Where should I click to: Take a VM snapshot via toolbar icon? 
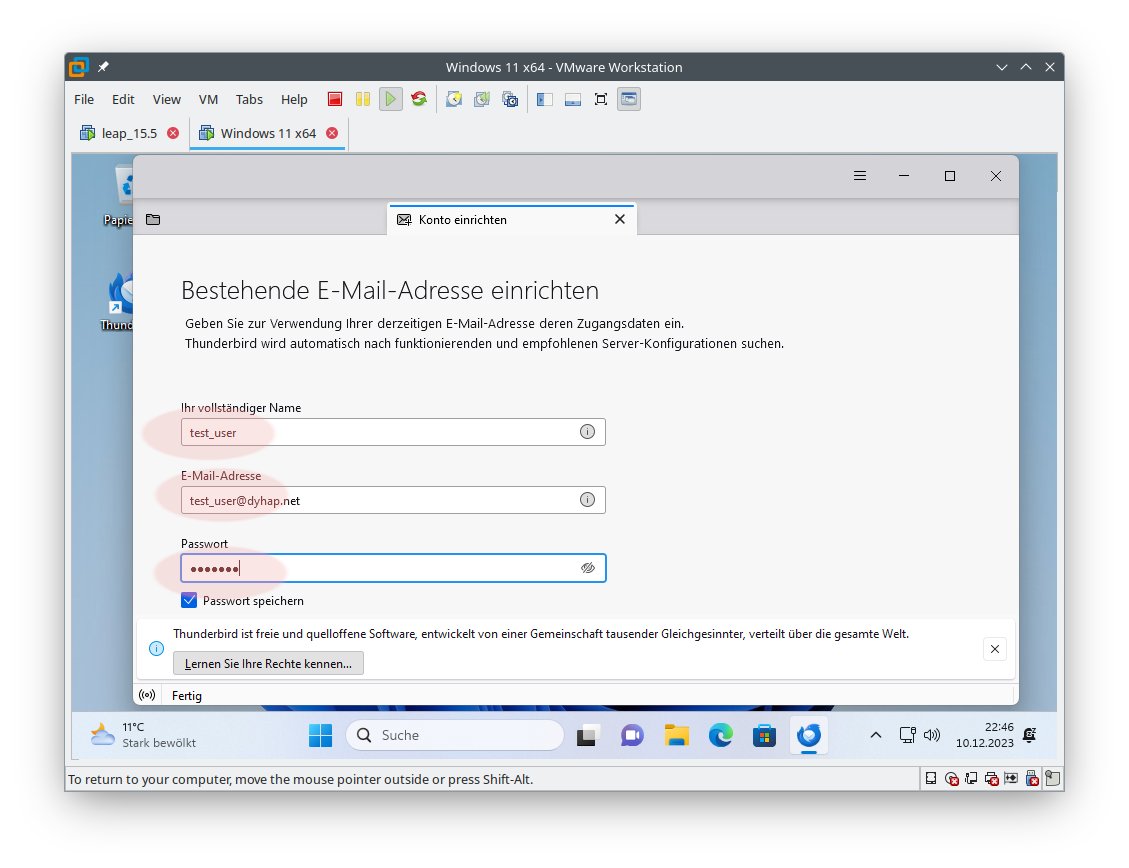[454, 99]
